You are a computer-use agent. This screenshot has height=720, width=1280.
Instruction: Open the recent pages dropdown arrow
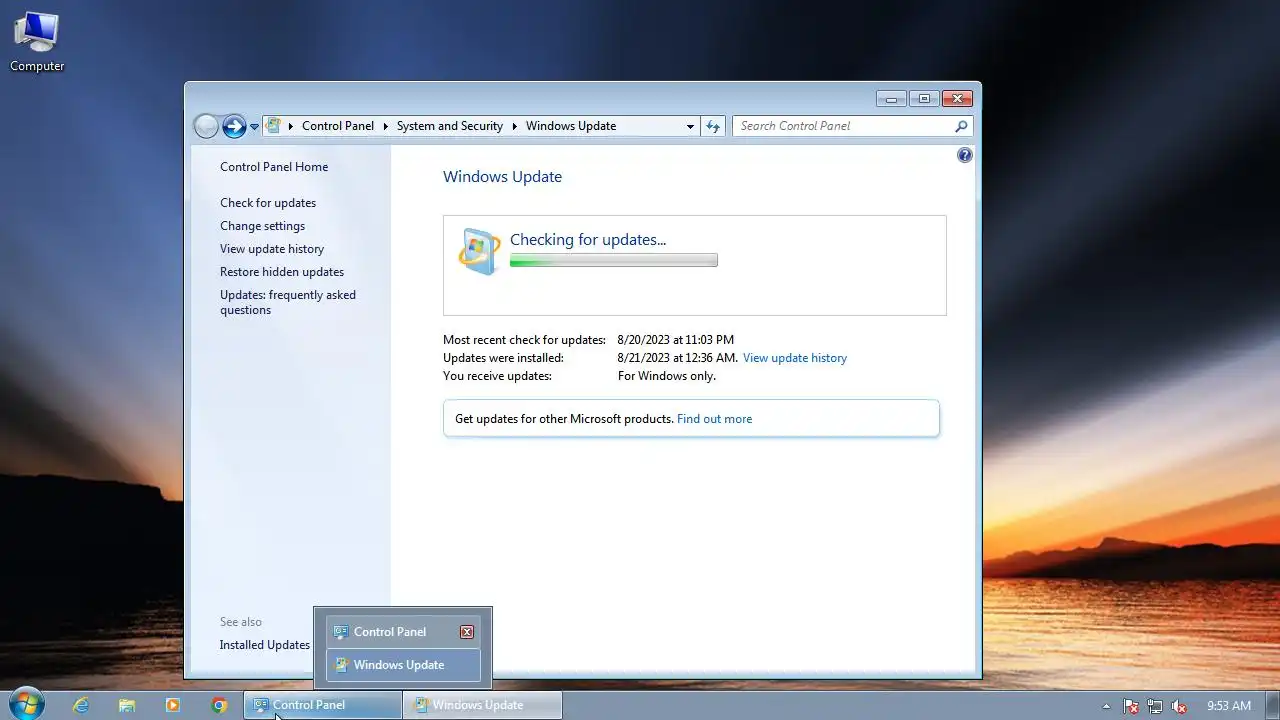[254, 127]
